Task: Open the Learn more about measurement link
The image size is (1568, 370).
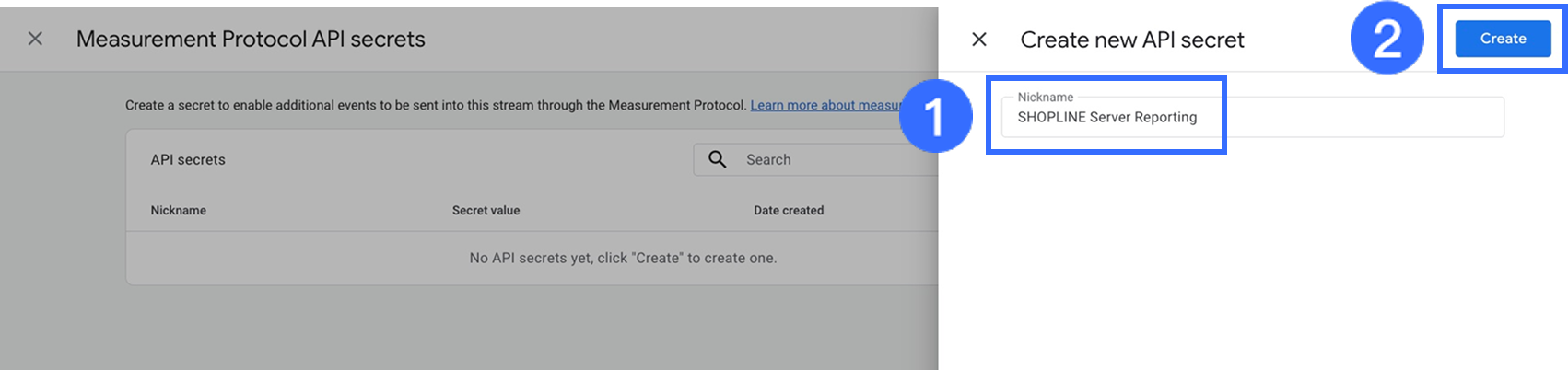Action: click(825, 105)
